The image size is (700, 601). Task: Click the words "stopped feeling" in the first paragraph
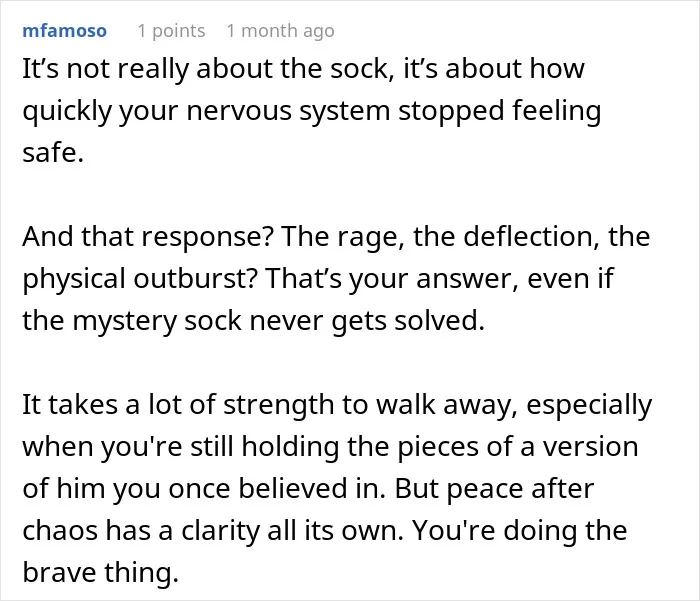[500, 111]
